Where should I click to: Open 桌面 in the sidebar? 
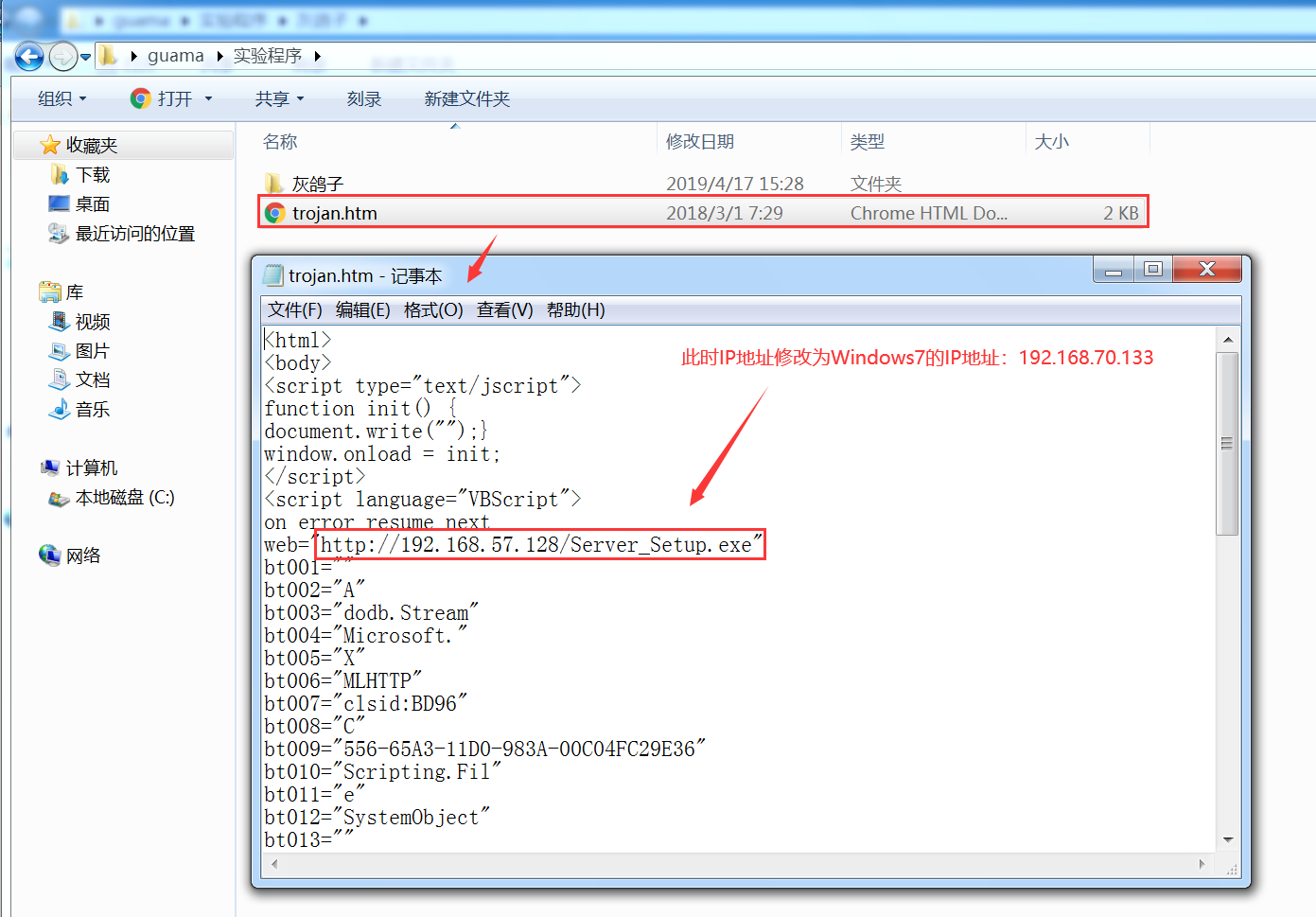point(93,204)
